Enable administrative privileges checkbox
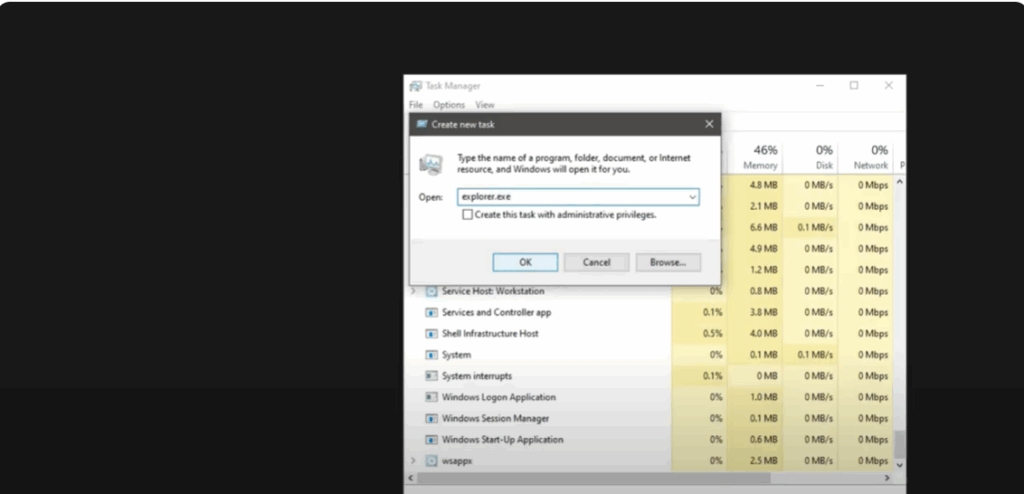This screenshot has width=1024, height=494. pos(467,214)
